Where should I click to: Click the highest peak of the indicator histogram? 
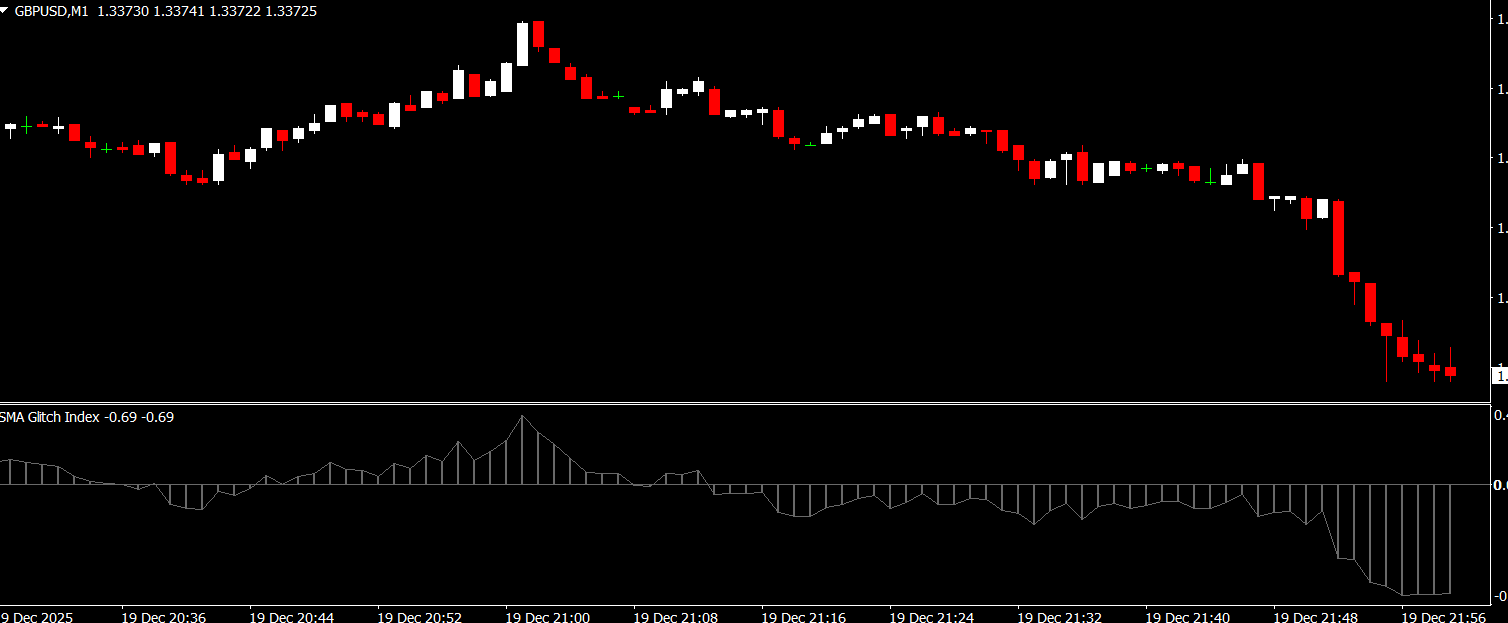[x=522, y=417]
